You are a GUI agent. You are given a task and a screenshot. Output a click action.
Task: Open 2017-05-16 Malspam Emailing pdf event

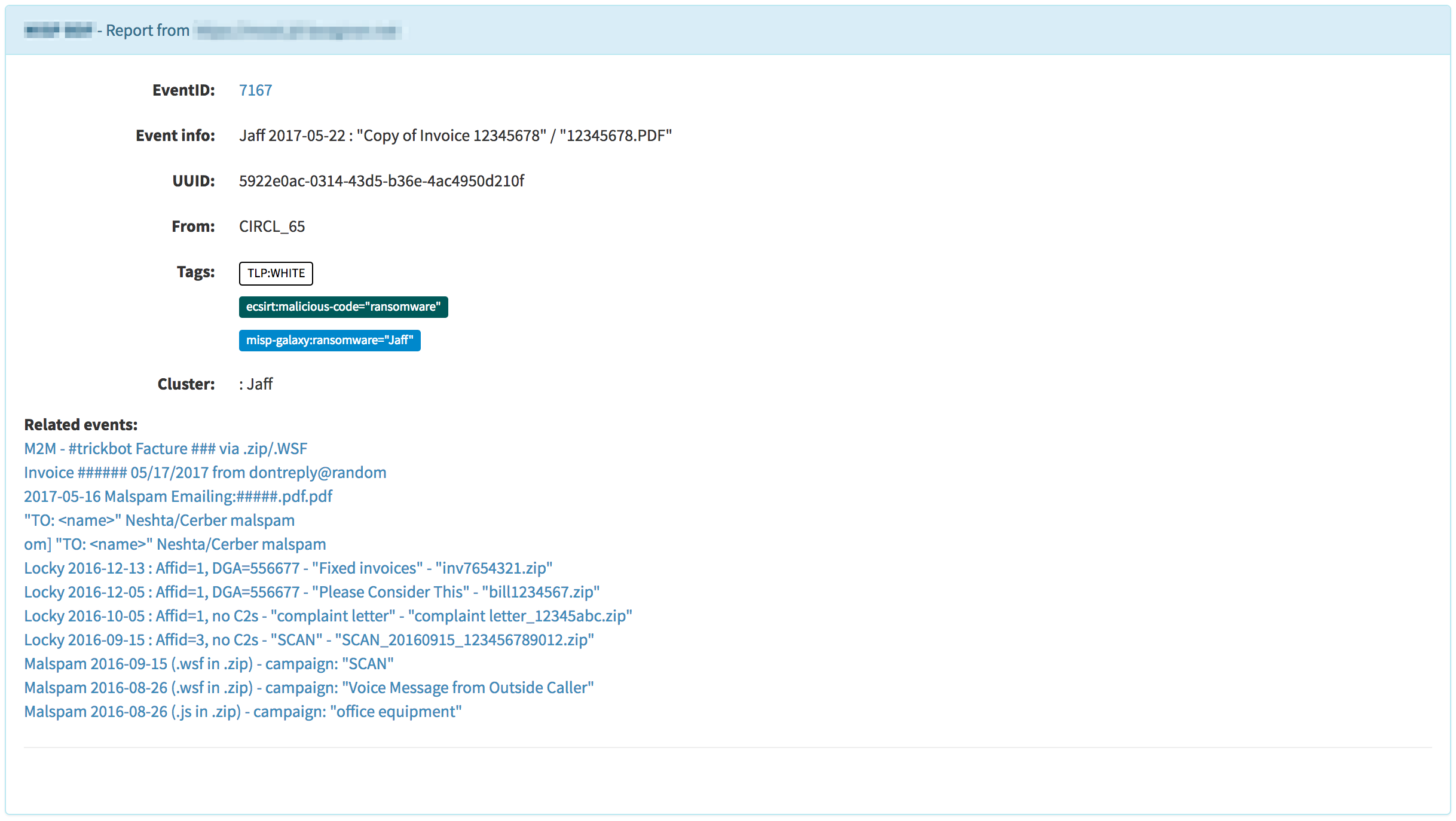[178, 497]
